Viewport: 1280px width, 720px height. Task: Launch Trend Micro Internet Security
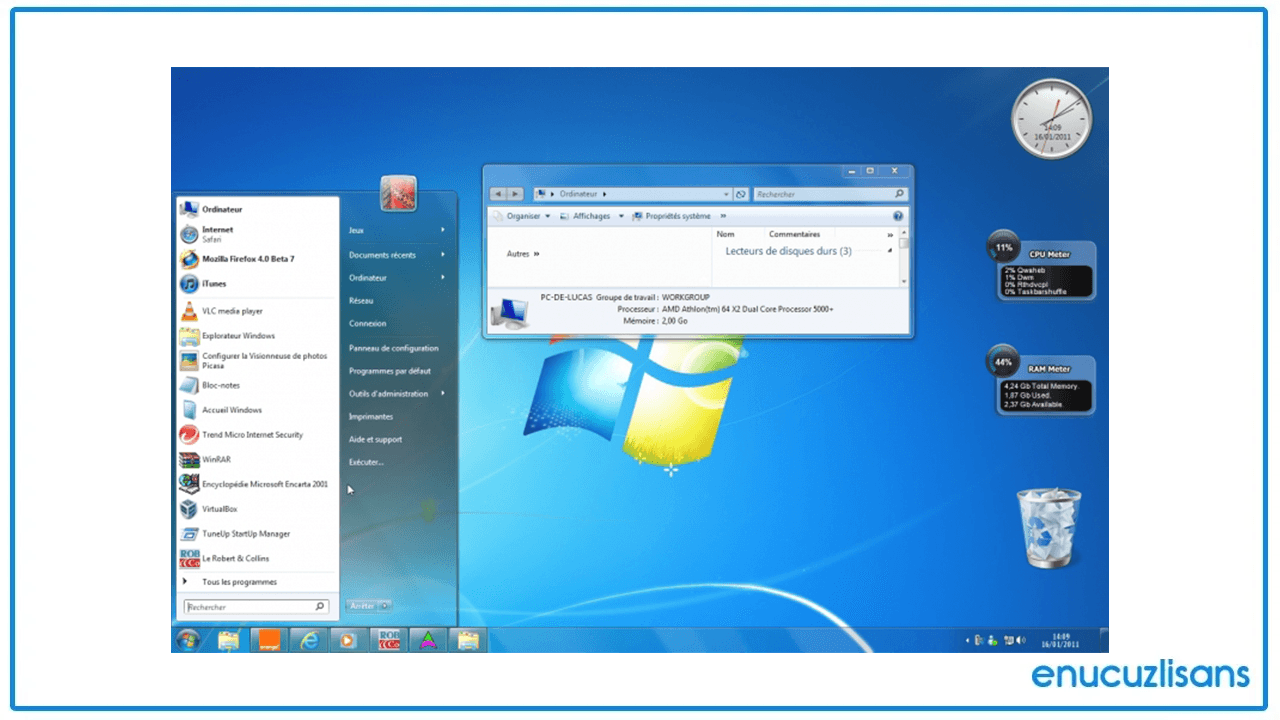(x=258, y=435)
